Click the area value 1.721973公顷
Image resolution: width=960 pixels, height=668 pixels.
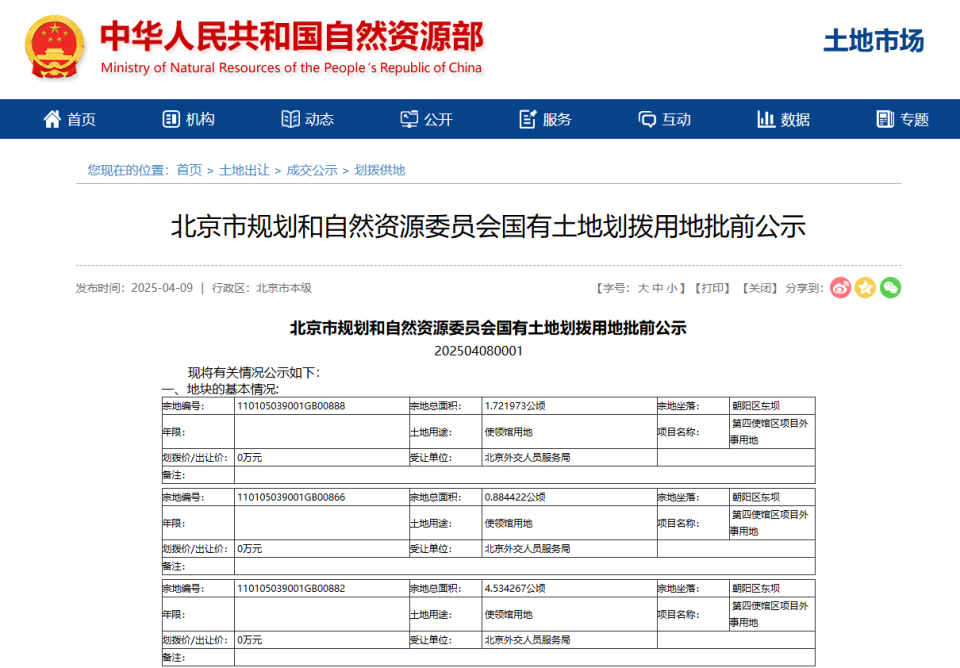pyautogui.click(x=515, y=406)
